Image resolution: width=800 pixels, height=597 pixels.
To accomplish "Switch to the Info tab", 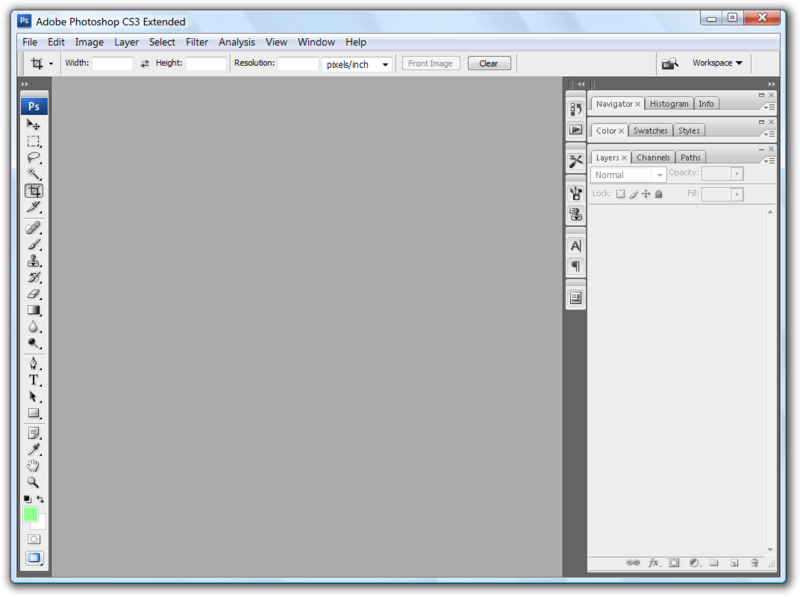I will click(x=706, y=104).
